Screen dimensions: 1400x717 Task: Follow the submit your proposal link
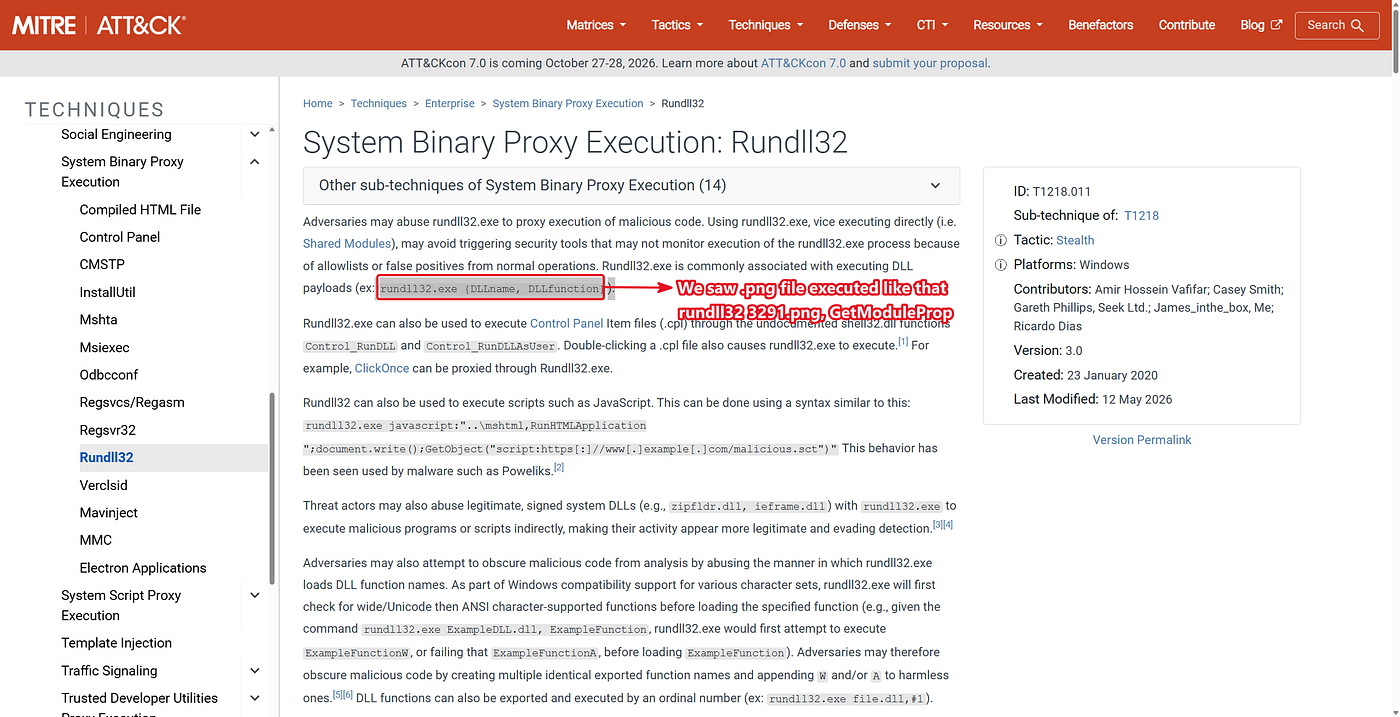click(x=930, y=63)
